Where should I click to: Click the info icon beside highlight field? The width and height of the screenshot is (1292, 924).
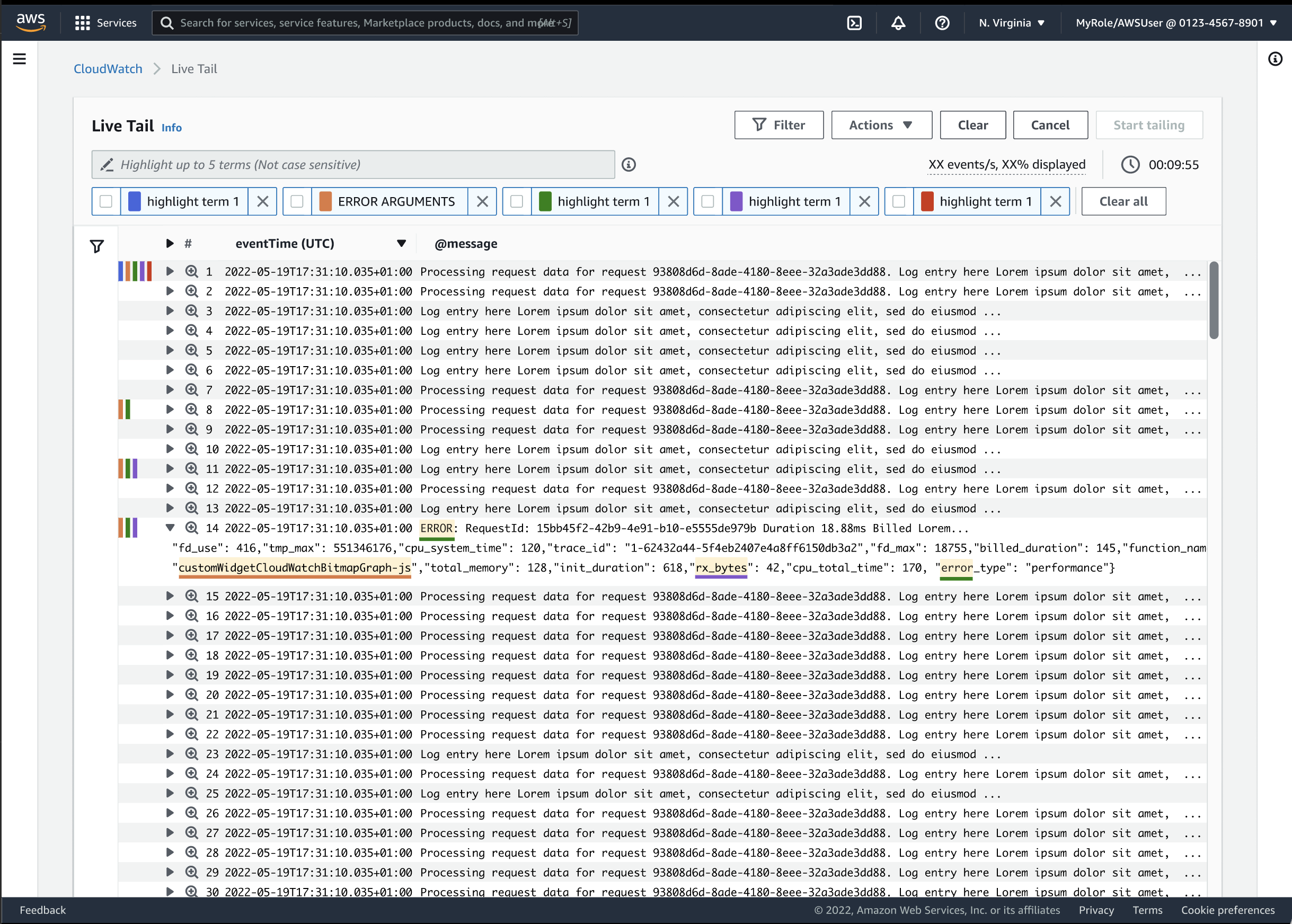629,165
